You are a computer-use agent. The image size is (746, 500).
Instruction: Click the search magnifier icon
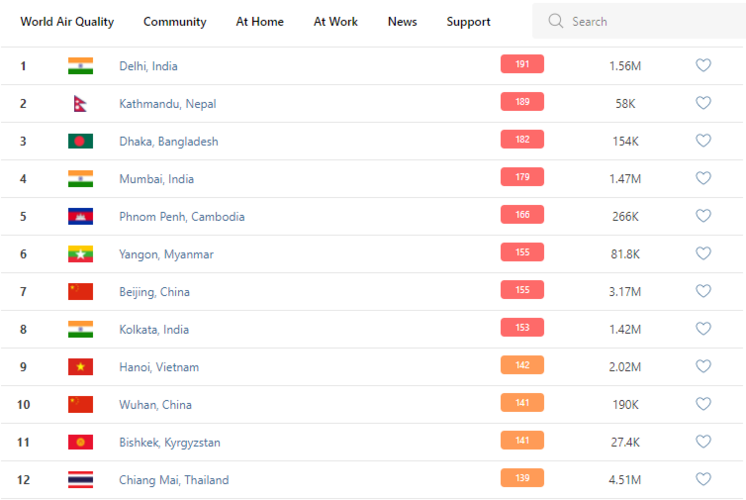point(556,21)
